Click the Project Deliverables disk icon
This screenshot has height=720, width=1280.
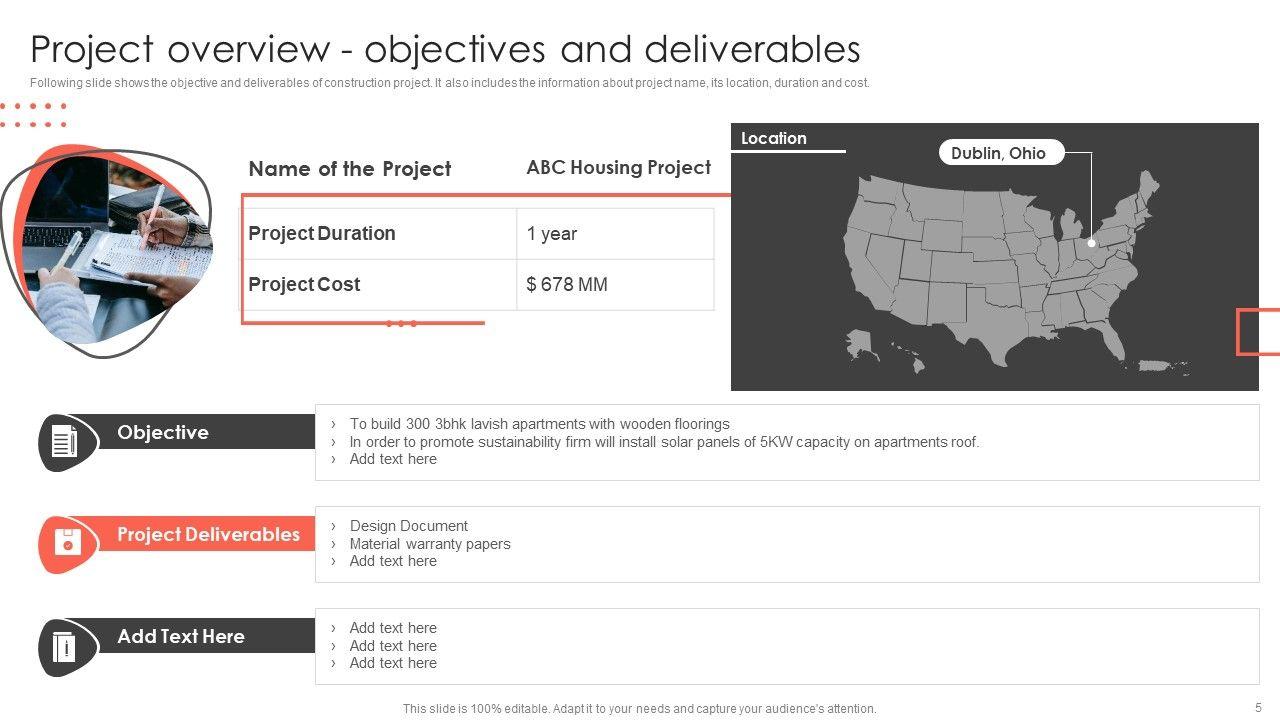(x=67, y=543)
